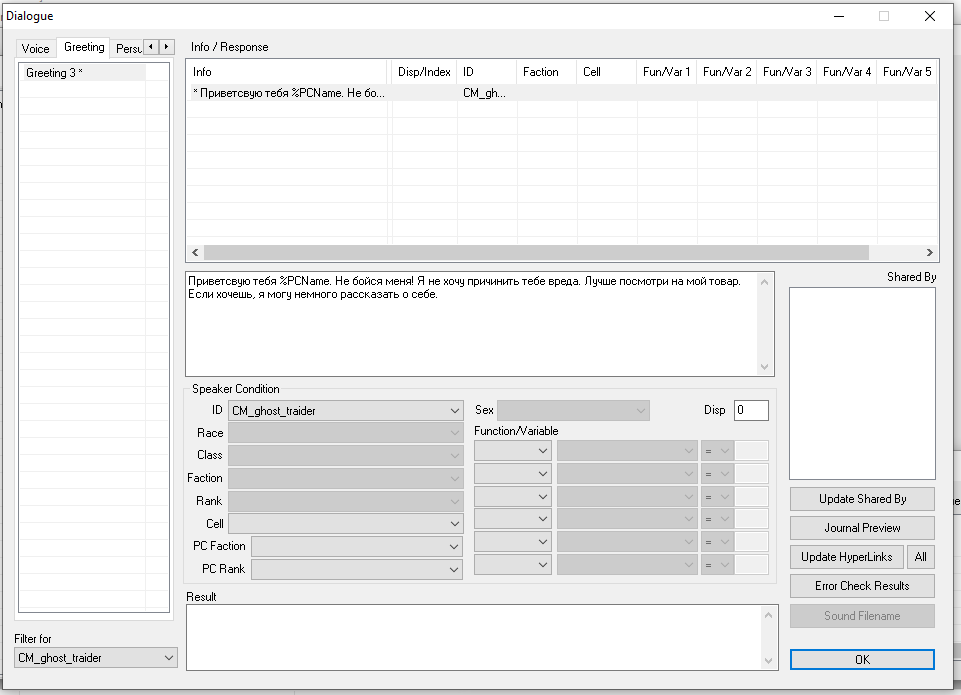Click the Info list horizontal scrollbar right arrow
Image resolution: width=961 pixels, height=695 pixels.
[930, 253]
